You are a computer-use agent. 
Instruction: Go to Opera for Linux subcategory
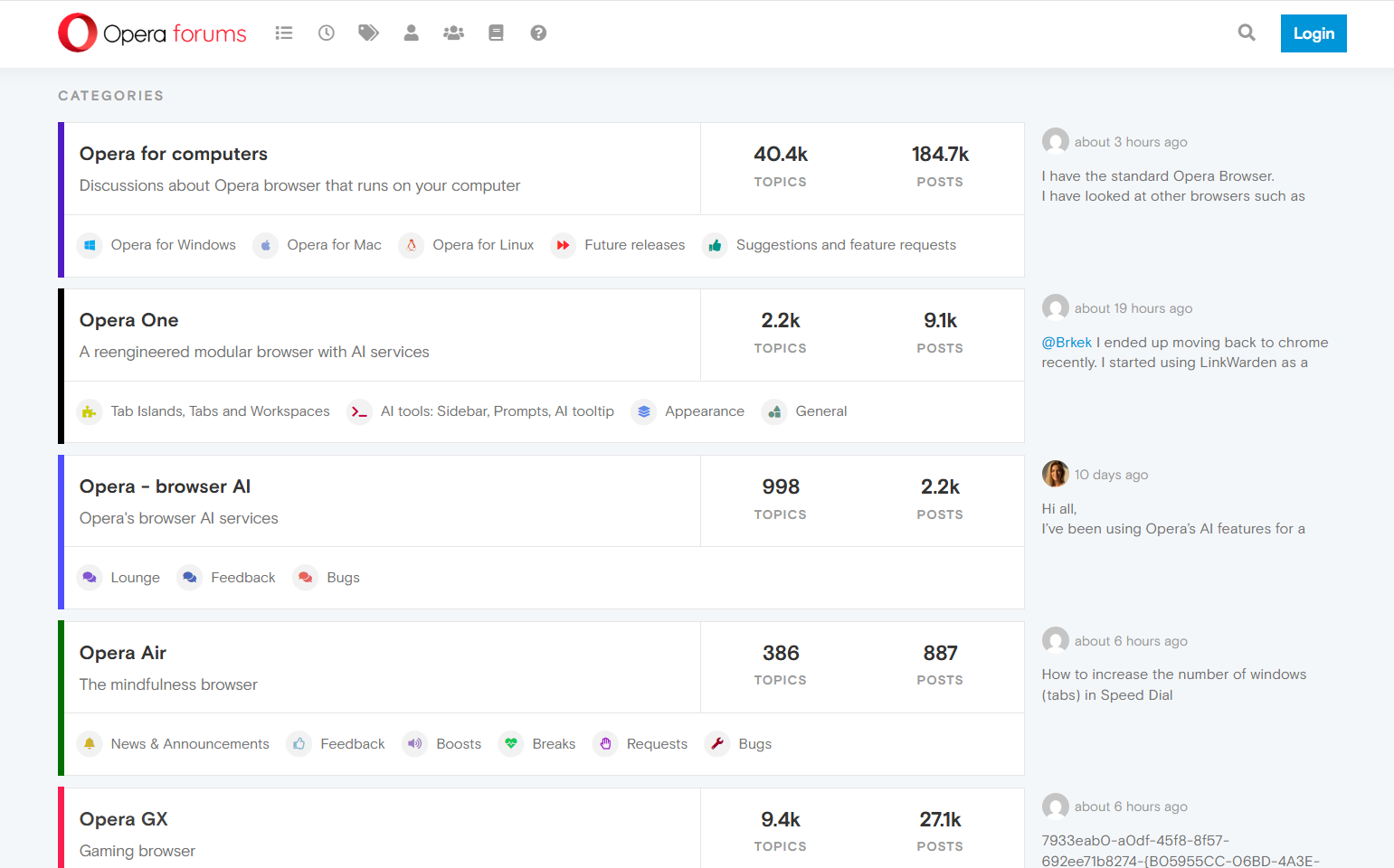483,245
